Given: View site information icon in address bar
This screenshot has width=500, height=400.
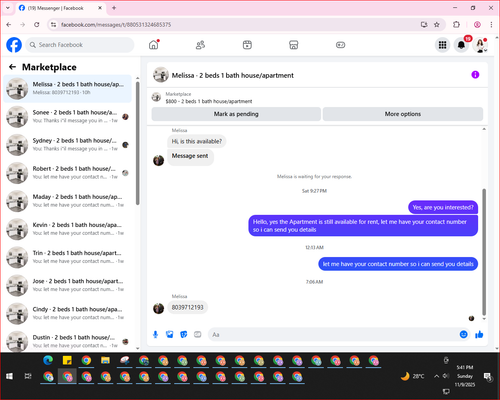Looking at the screenshot, I should tap(53, 24).
